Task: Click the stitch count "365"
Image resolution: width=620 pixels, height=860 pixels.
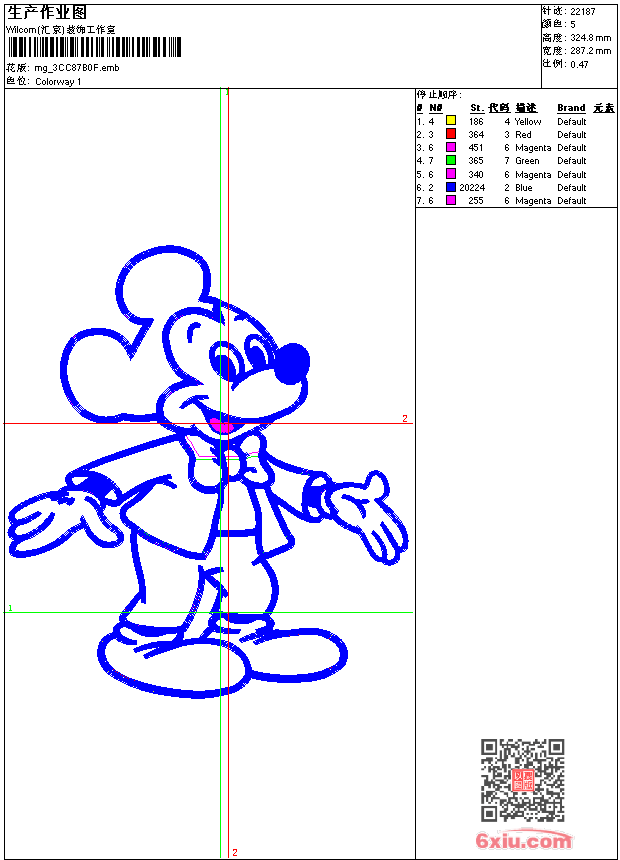Action: pos(476,161)
